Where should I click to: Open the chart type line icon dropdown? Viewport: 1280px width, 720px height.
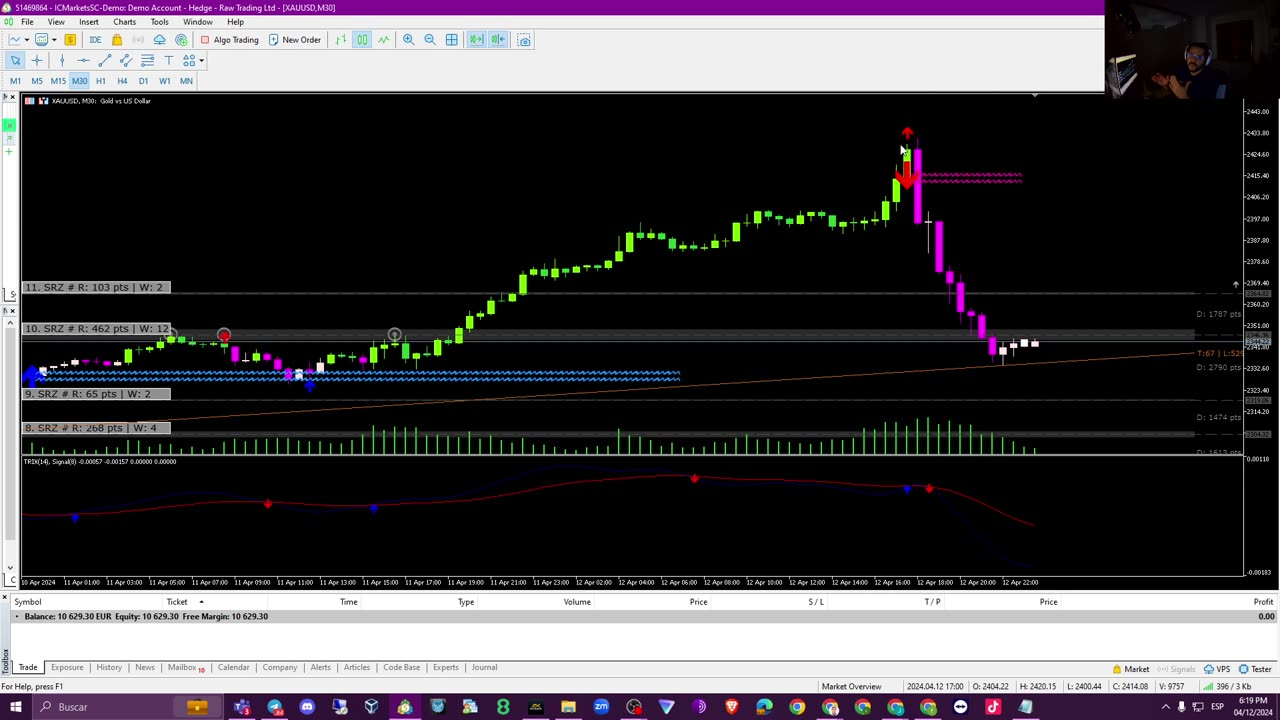pos(15,40)
